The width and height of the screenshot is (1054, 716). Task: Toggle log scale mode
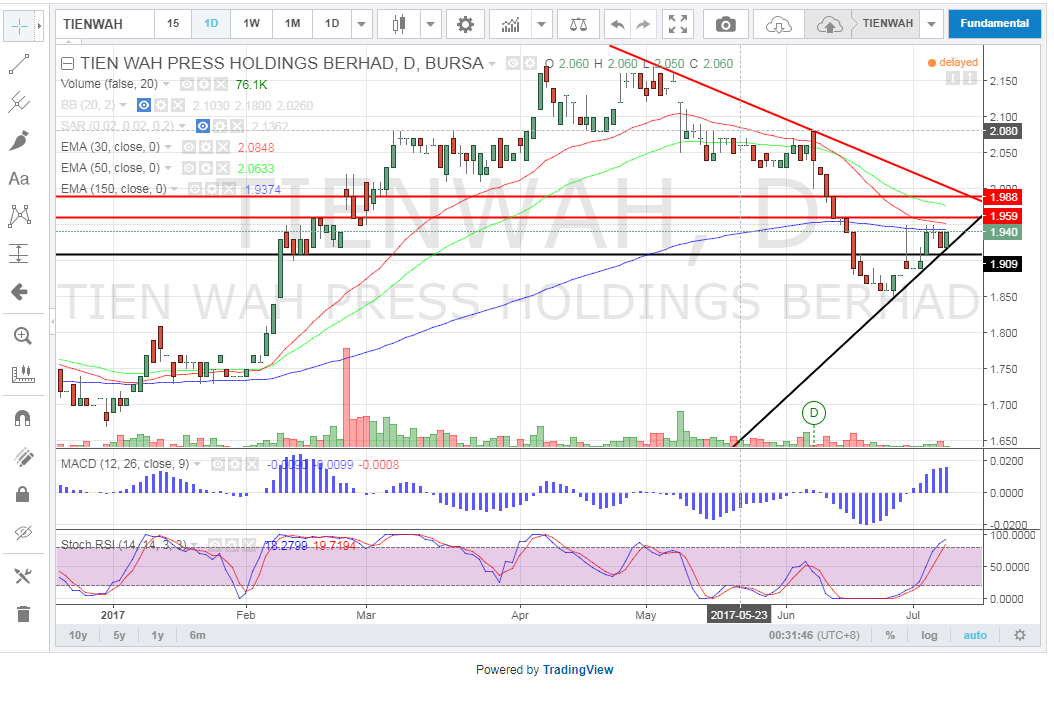929,635
